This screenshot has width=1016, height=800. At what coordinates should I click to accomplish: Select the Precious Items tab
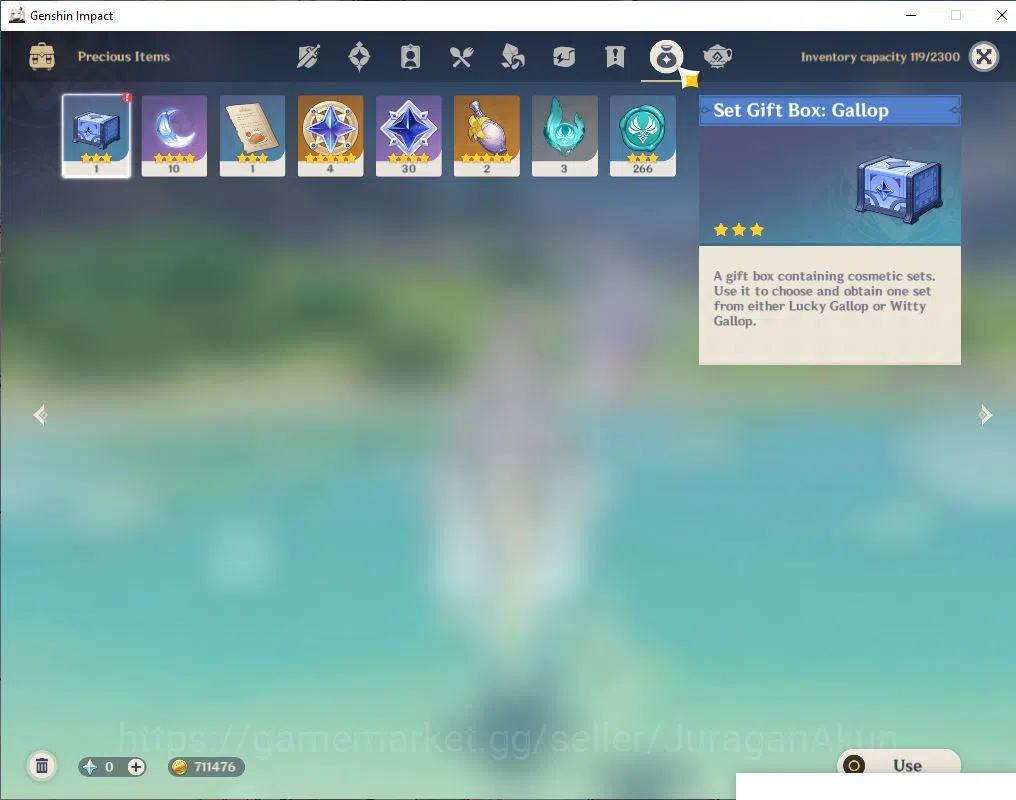pos(666,57)
